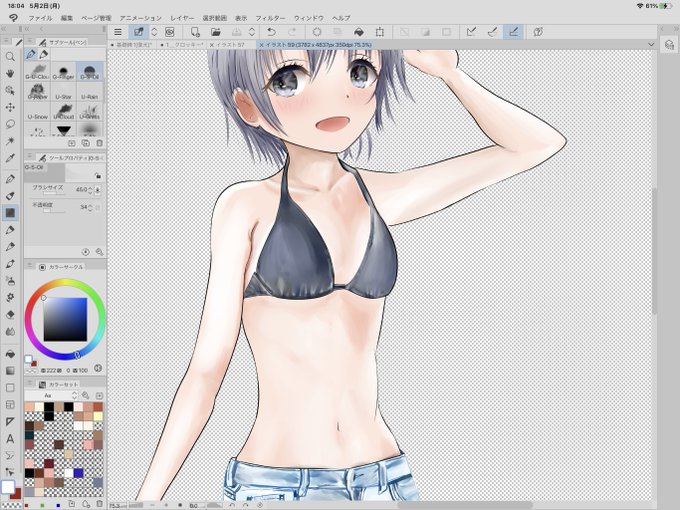Select marker group tab in sub tool
680x510 pixels.
click(x=44, y=54)
